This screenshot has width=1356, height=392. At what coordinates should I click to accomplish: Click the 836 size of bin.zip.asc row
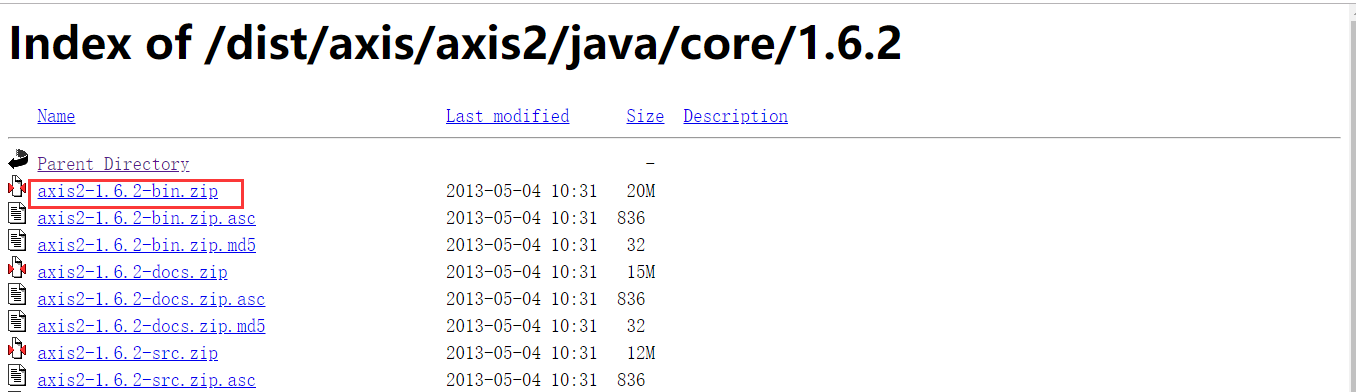pyautogui.click(x=631, y=218)
